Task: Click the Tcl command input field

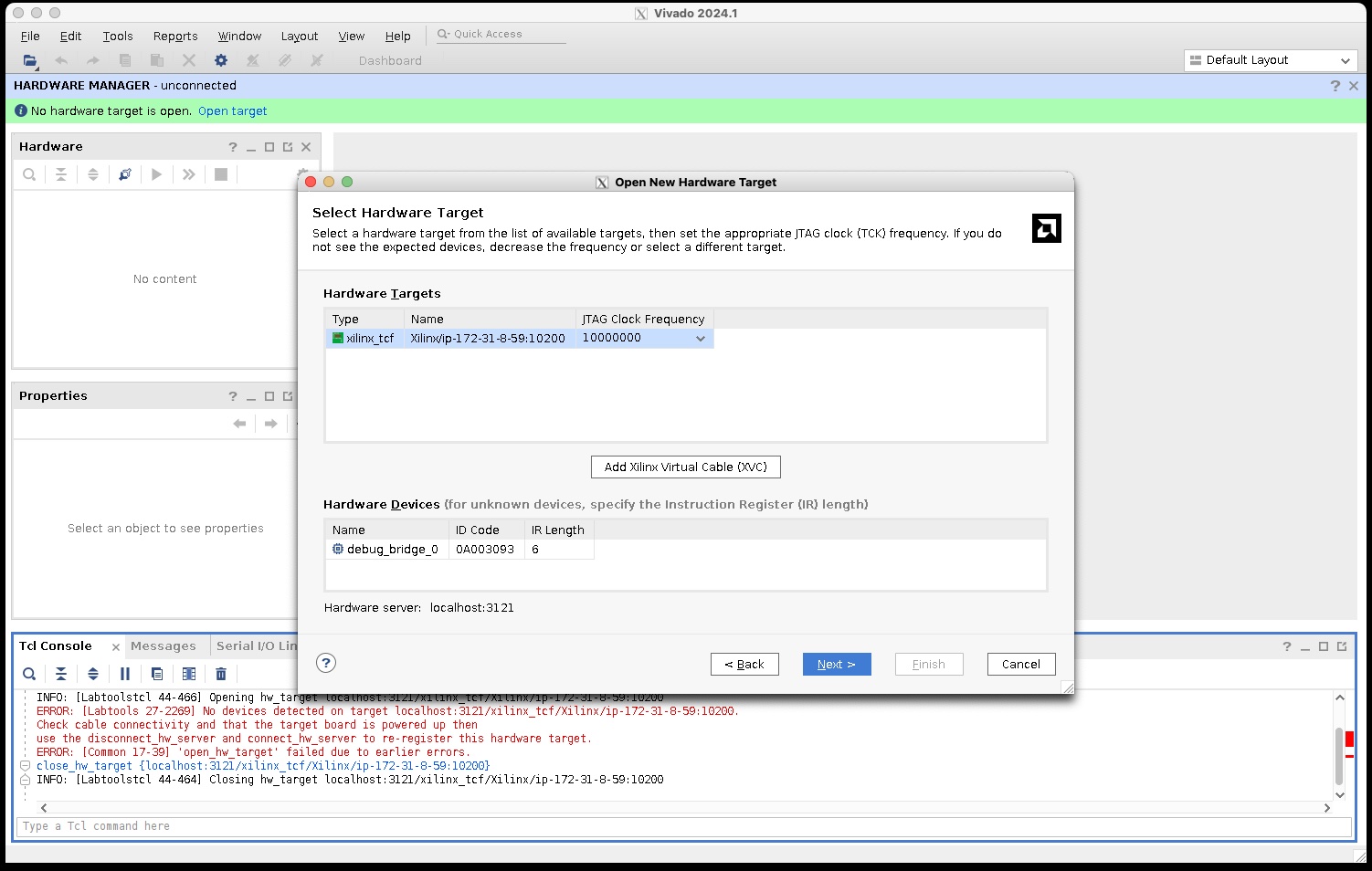Action: (x=683, y=827)
